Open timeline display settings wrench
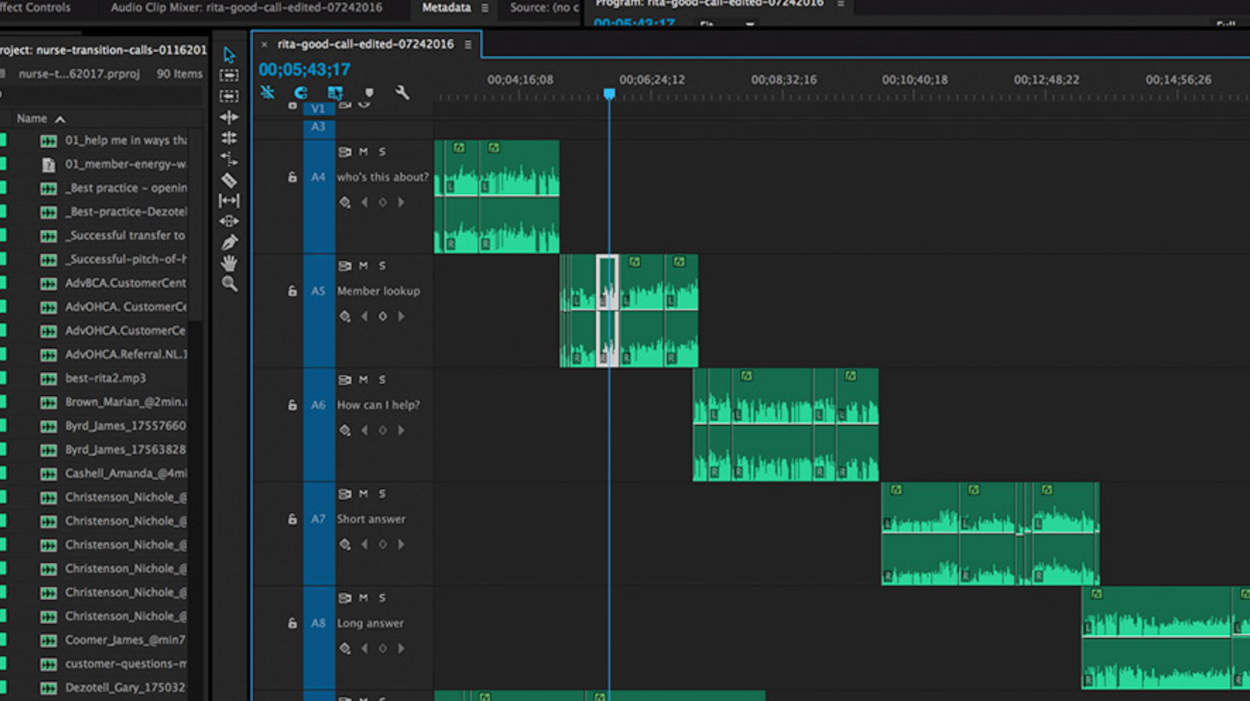 tap(402, 93)
